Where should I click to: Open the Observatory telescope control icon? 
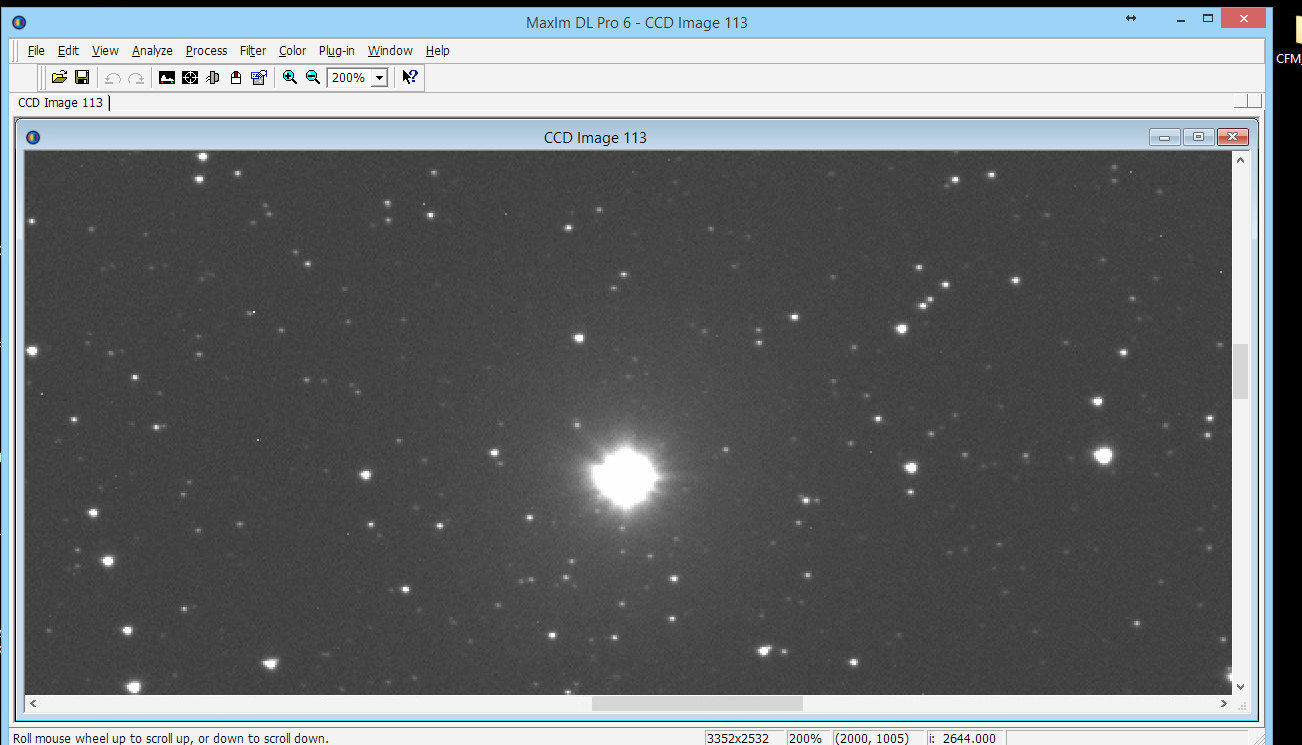click(213, 77)
